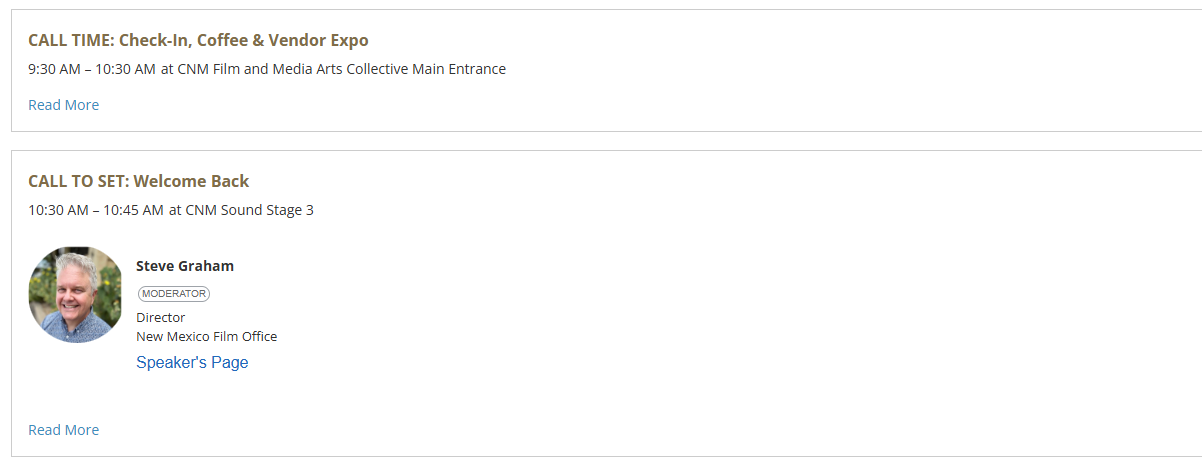Click the 10:30 AM – 10:45 AM time range
The height and width of the screenshot is (465, 1202).
click(x=96, y=211)
